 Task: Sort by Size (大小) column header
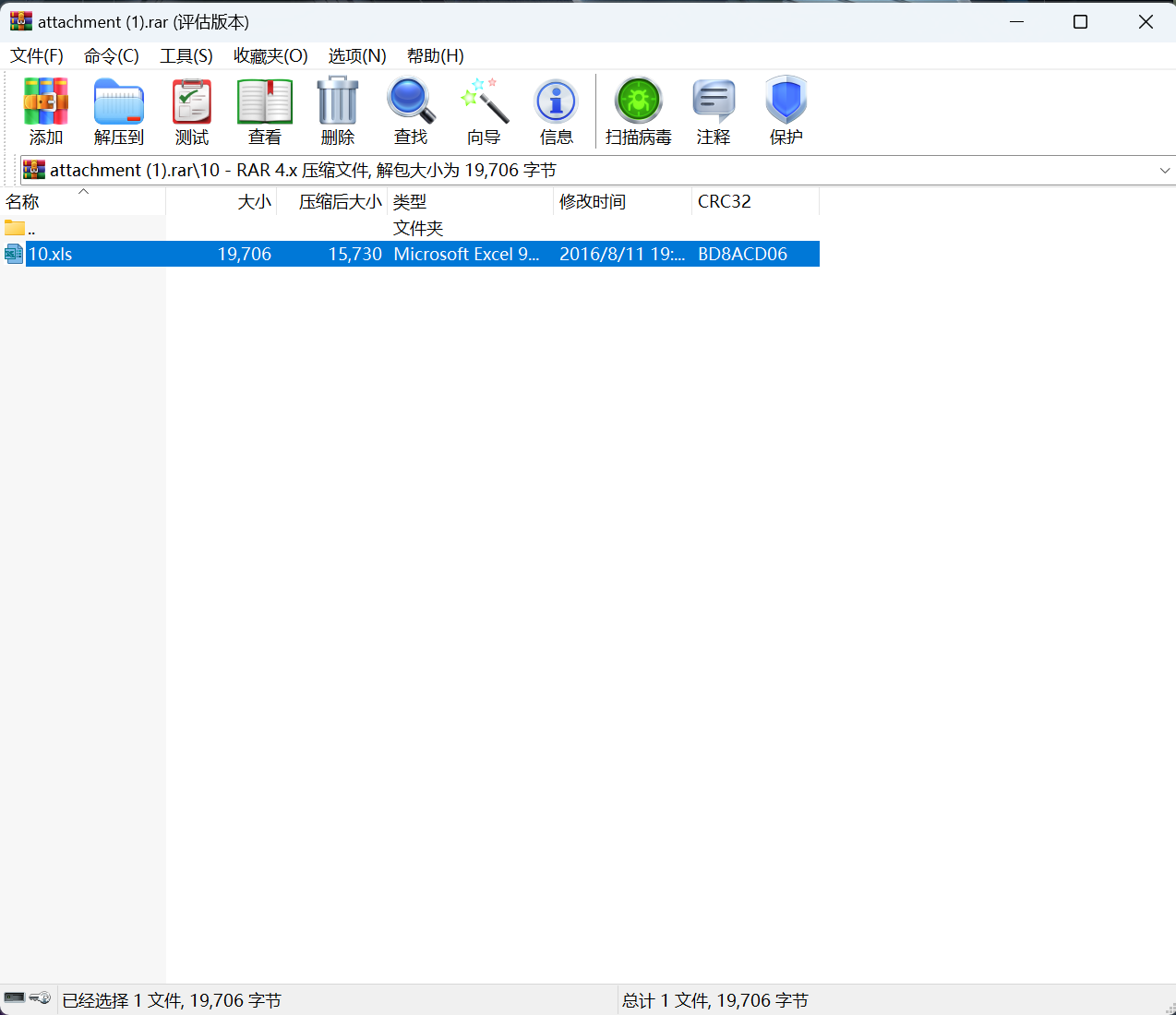(x=222, y=201)
